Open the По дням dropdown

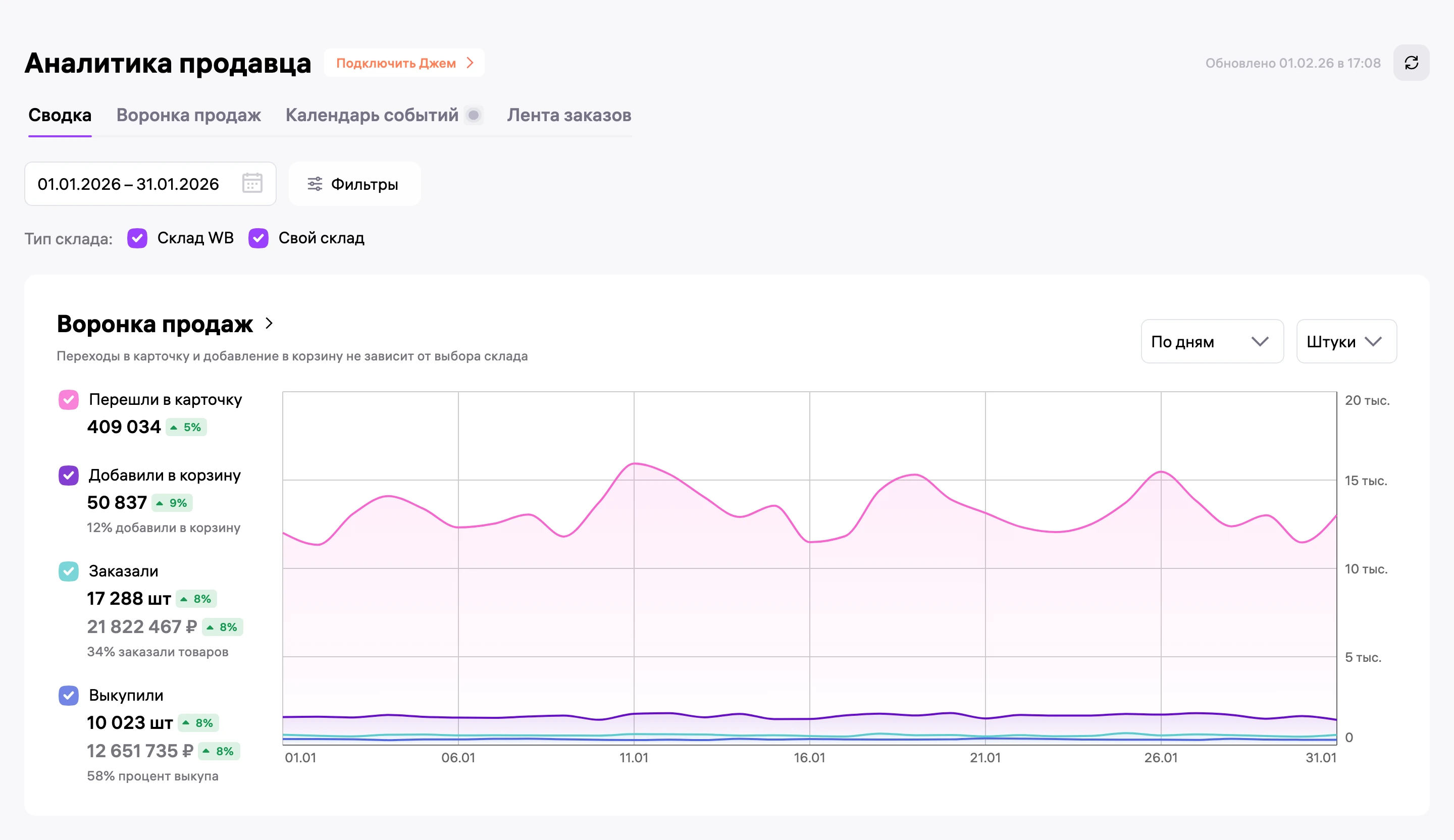point(1212,342)
